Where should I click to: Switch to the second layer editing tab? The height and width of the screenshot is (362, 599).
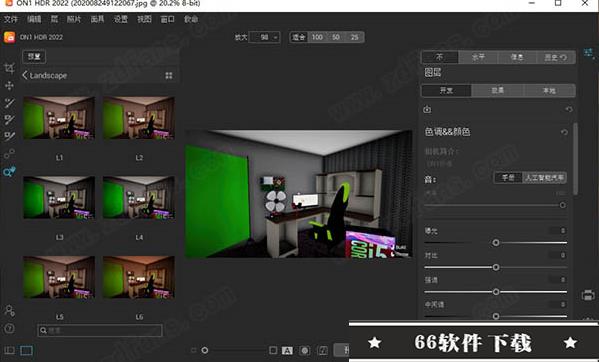(497, 90)
